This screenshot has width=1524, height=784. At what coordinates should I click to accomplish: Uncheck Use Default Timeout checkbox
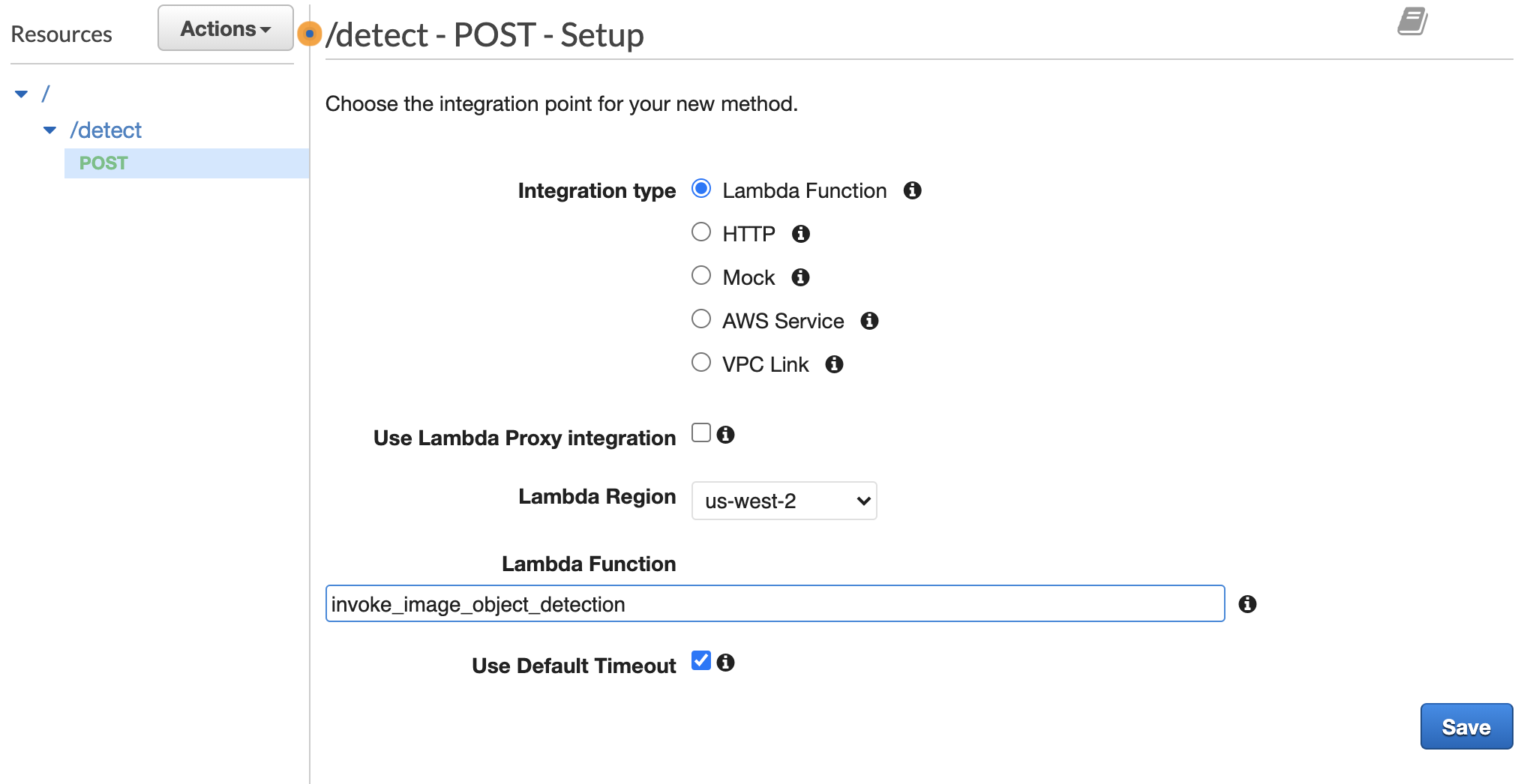point(701,661)
